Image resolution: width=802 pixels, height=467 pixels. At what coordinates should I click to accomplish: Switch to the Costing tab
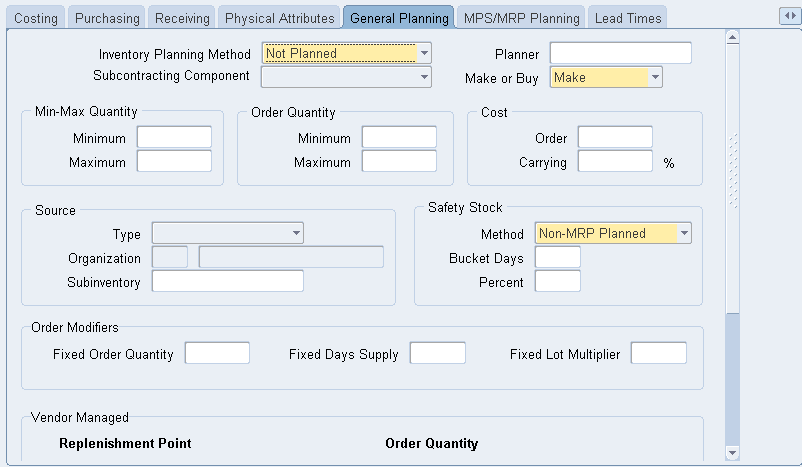36,18
